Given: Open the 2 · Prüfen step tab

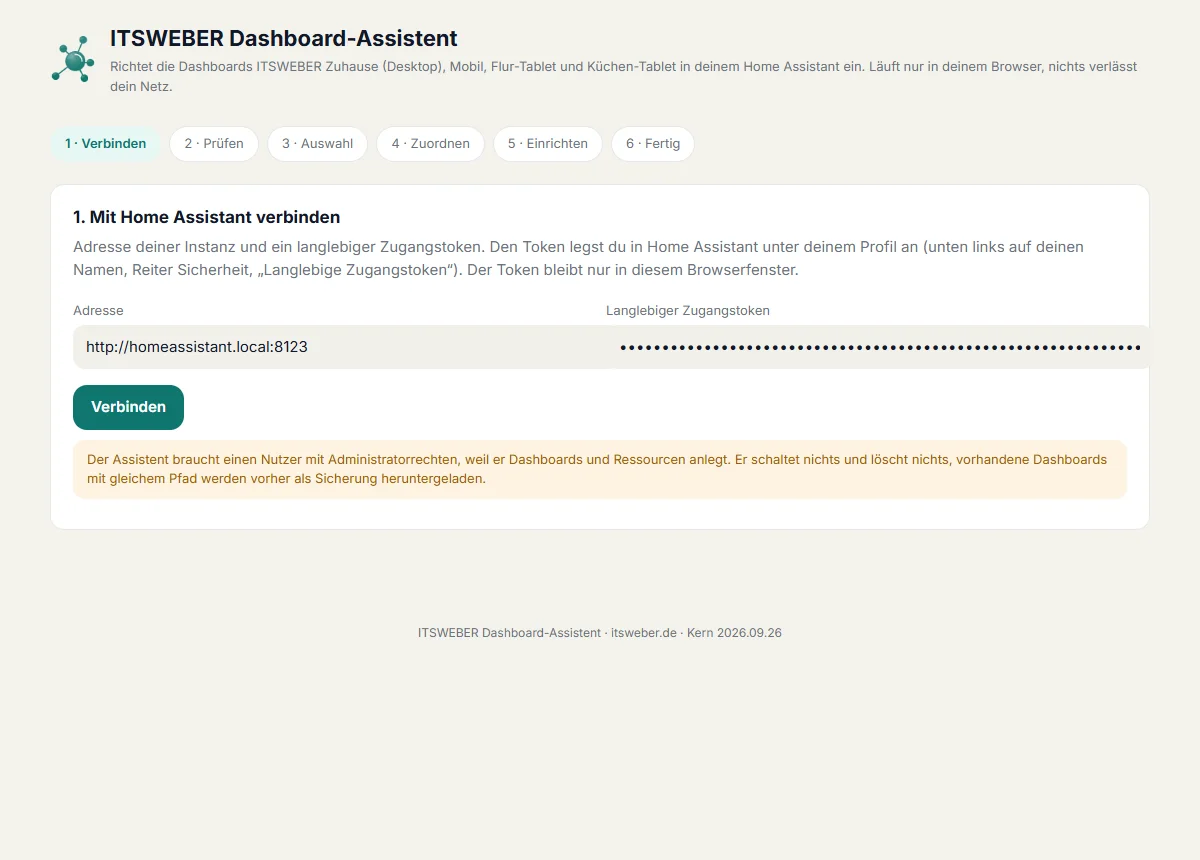Looking at the screenshot, I should click(x=214, y=144).
